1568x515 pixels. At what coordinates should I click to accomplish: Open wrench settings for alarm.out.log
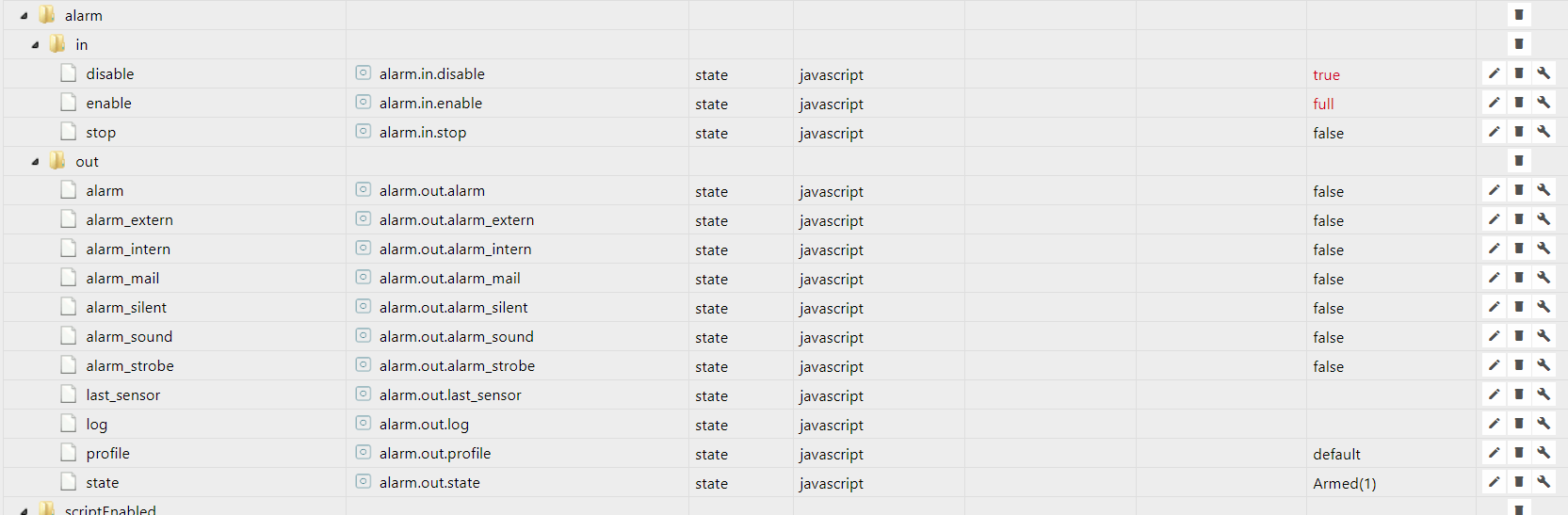1544,424
